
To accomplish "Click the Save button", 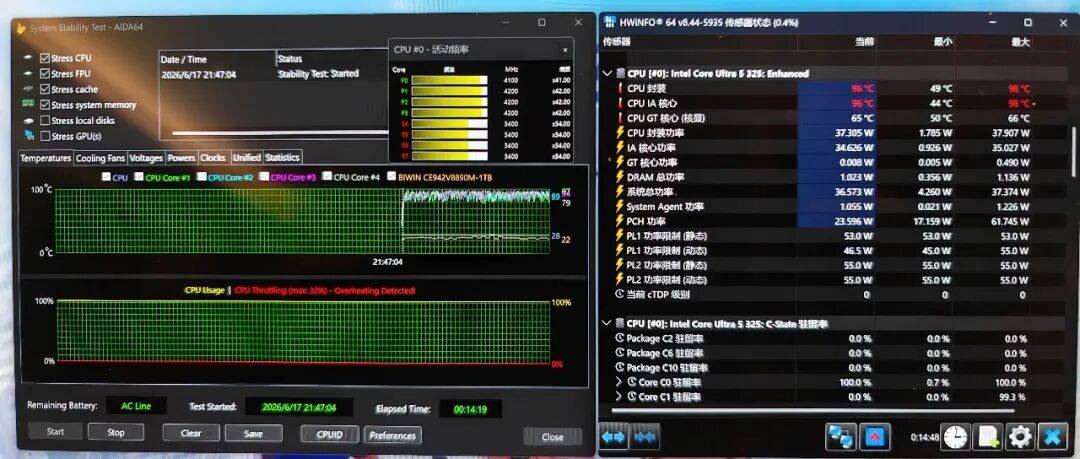I will 253,433.
